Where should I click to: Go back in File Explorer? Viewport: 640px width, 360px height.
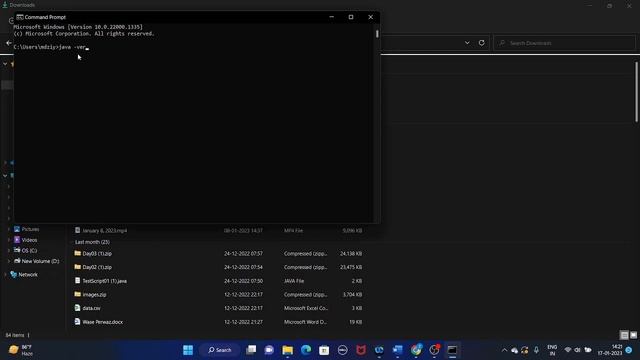coord(9,42)
